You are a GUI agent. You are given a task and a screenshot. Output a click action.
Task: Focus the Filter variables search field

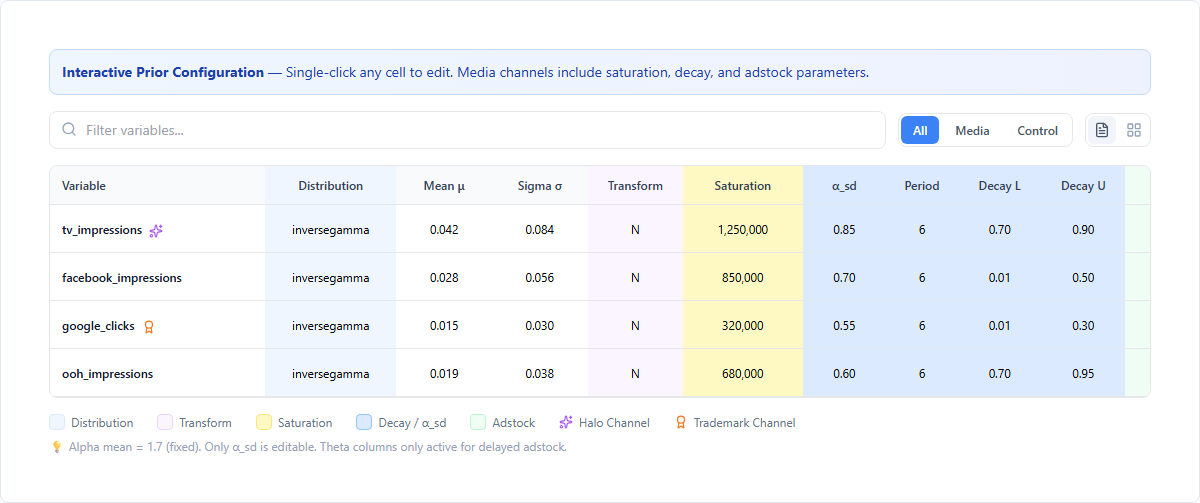467,130
